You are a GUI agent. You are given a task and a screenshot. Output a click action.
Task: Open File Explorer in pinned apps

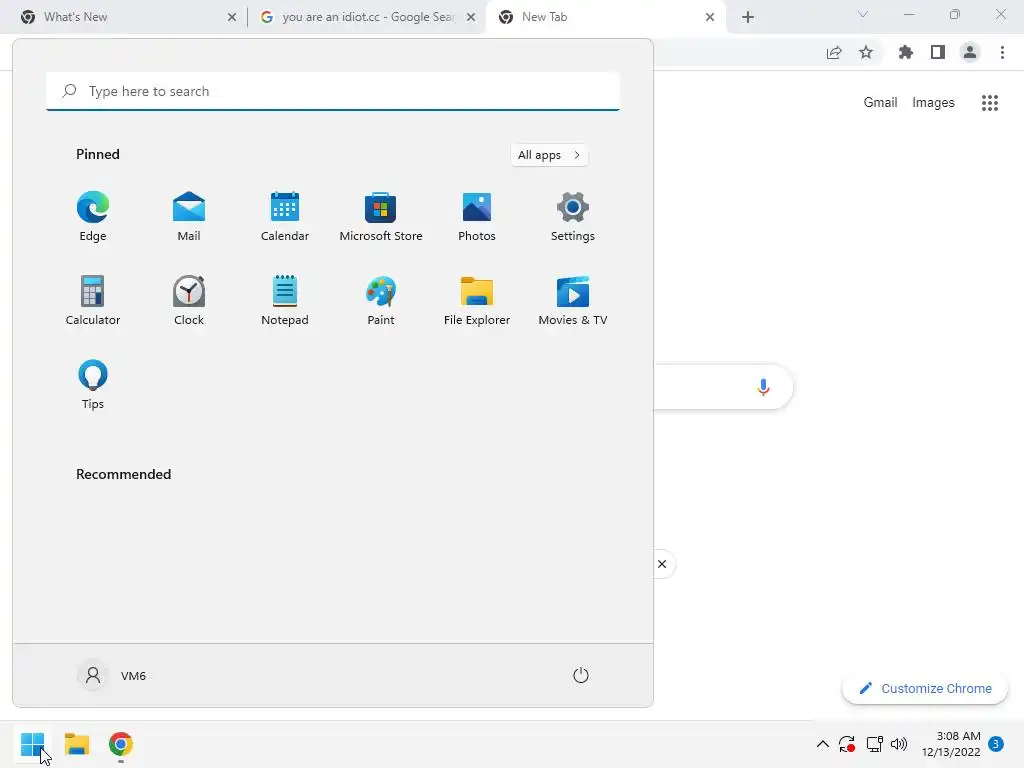tap(477, 300)
